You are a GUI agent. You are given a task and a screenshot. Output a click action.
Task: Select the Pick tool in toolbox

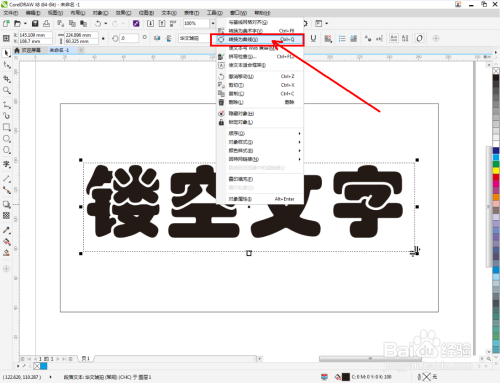tap(6, 53)
